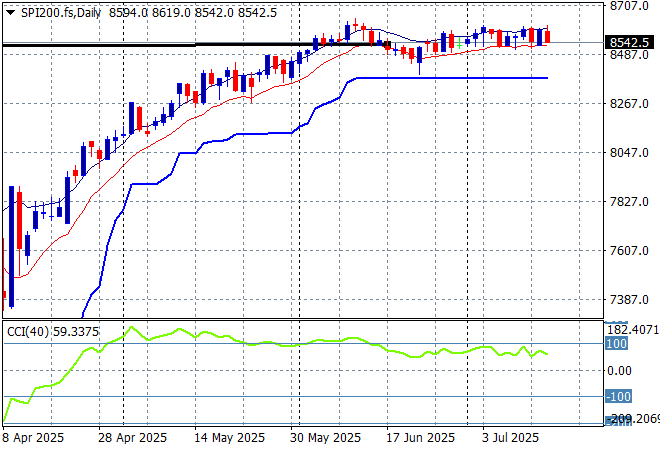Select the CCI(40) 59.3375 indicator label

click(x=53, y=332)
